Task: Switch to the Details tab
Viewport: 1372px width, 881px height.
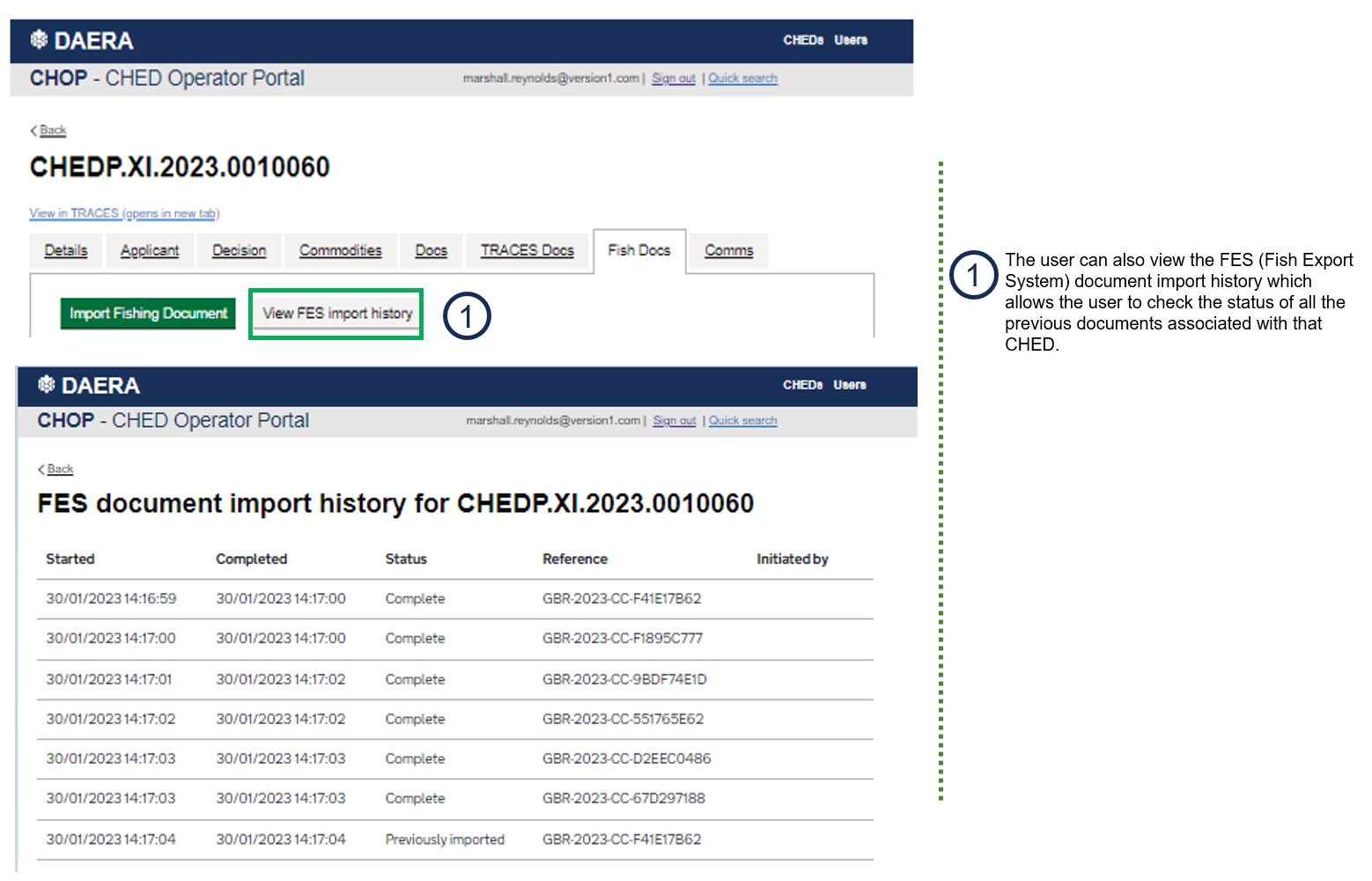Action: point(66,250)
